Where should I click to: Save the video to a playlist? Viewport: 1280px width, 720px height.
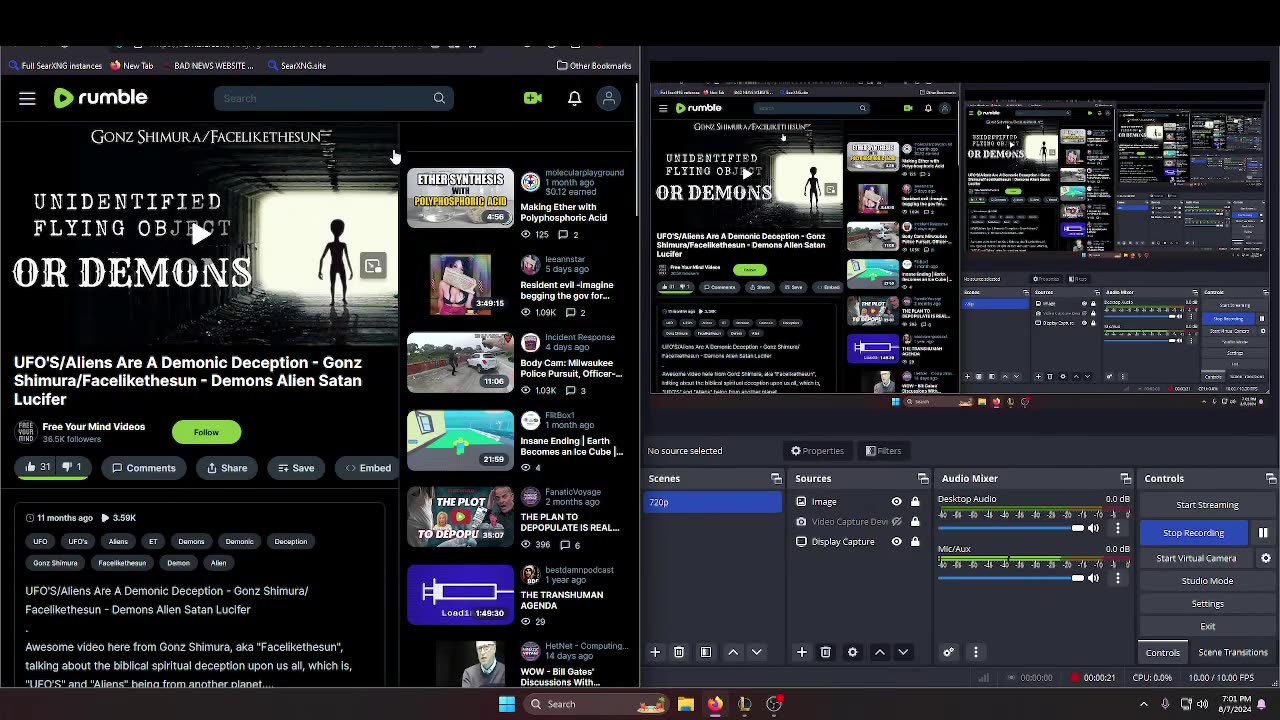click(296, 468)
